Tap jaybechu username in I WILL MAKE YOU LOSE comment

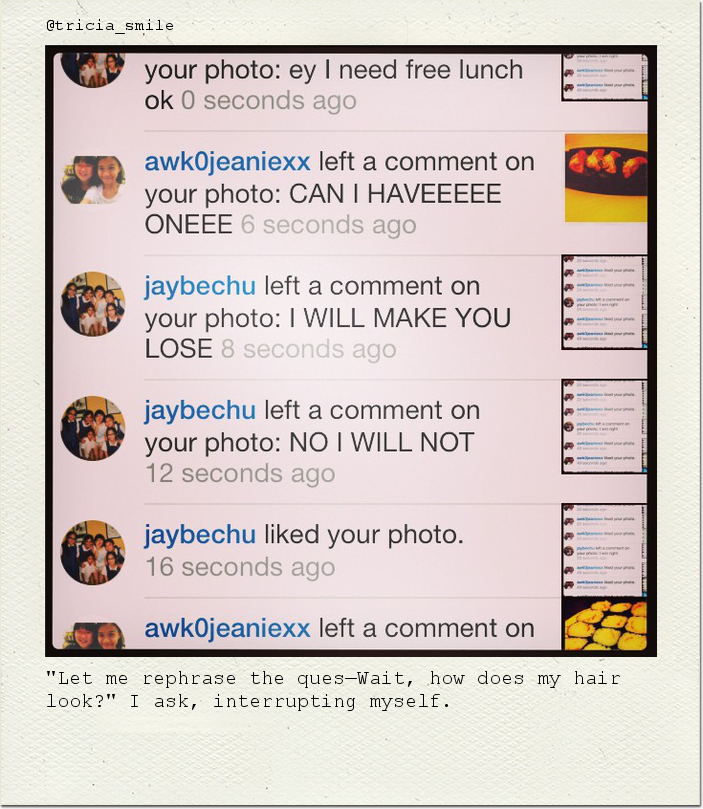(x=200, y=286)
